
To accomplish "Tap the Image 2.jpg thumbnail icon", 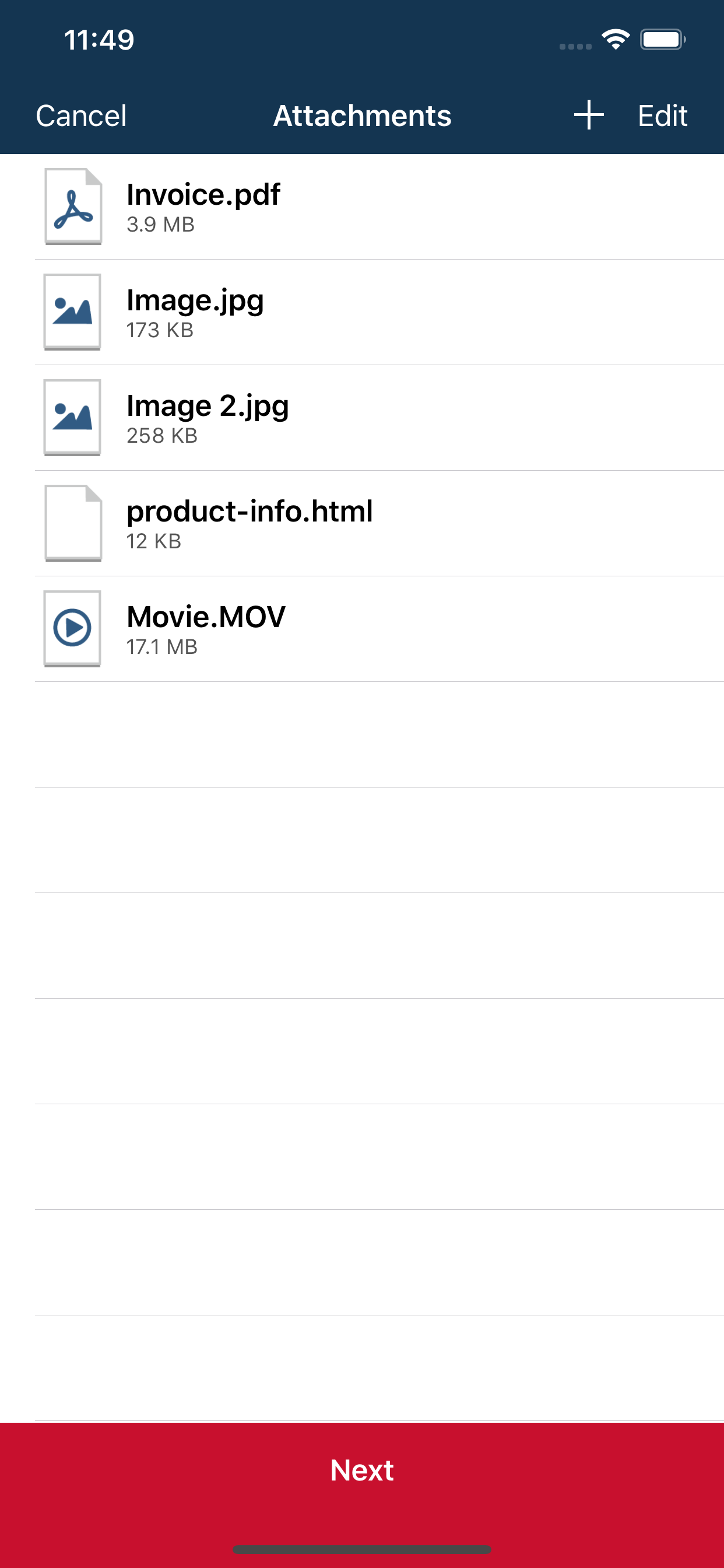I will click(72, 417).
